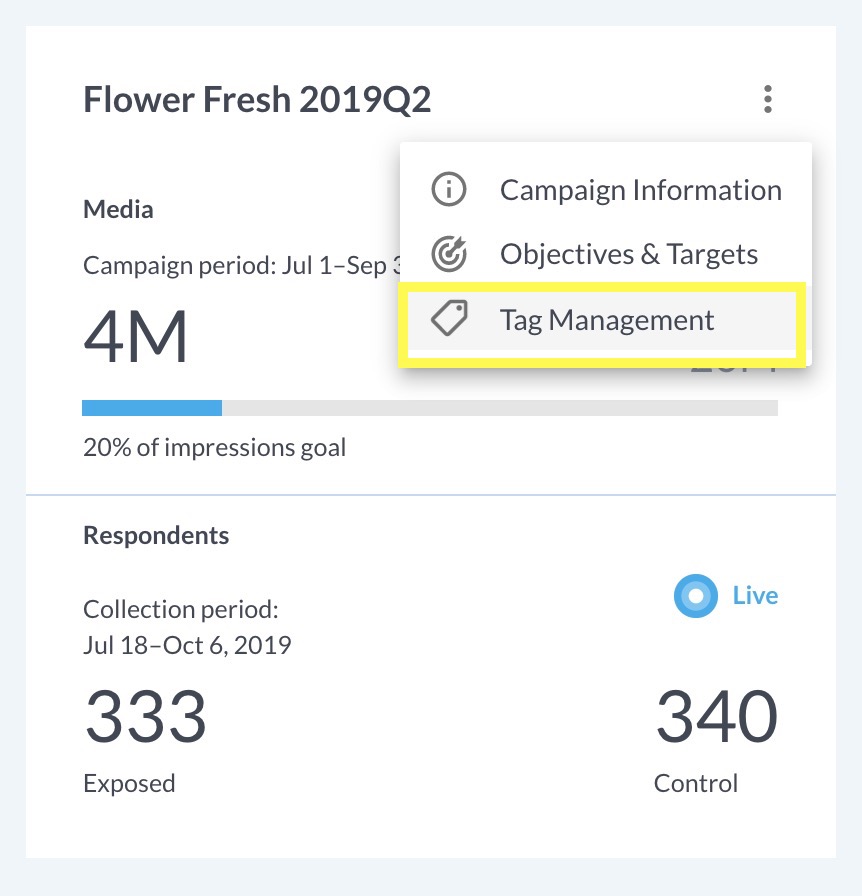The width and height of the screenshot is (862, 896).
Task: Click the 20% of impressions goal label
Action: click(x=214, y=447)
